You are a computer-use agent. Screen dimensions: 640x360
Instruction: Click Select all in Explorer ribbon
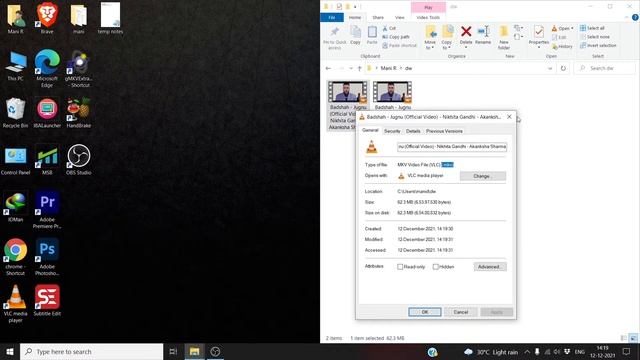(592, 28)
